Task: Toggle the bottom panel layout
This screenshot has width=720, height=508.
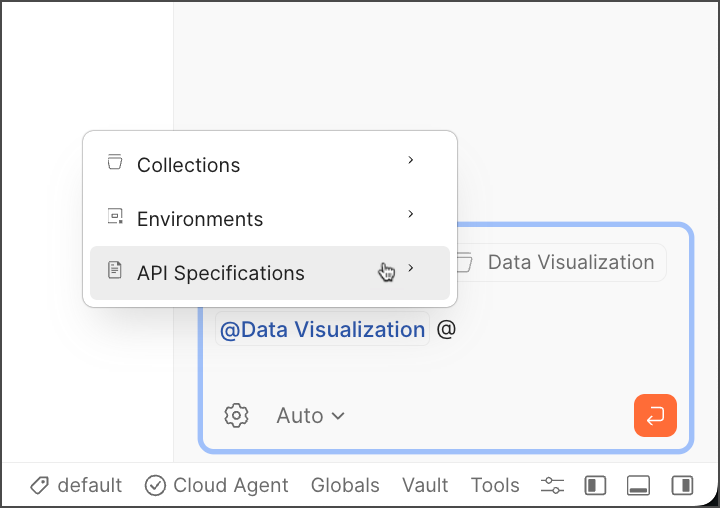Action: [x=638, y=486]
